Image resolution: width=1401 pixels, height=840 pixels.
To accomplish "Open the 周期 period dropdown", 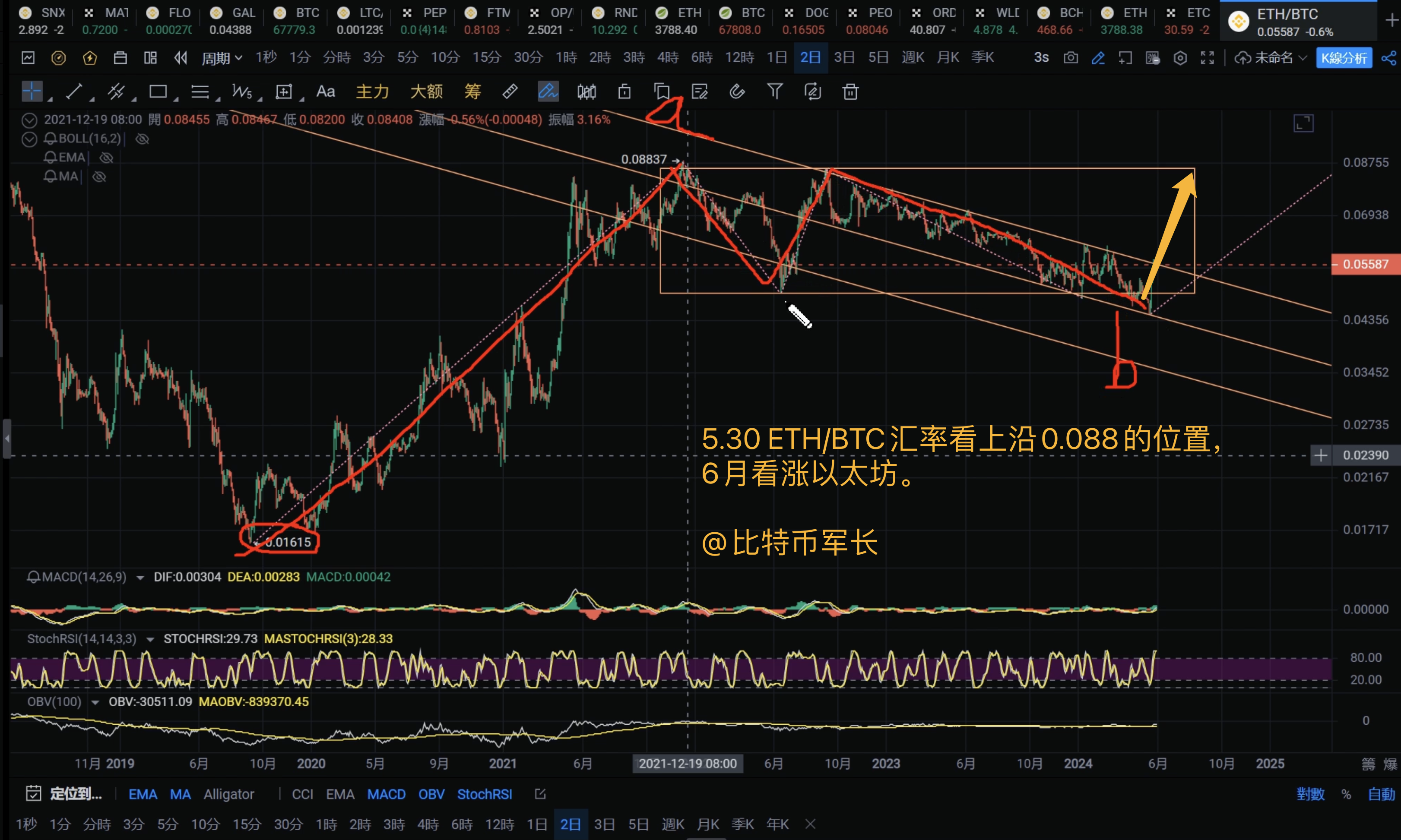I will [x=222, y=58].
